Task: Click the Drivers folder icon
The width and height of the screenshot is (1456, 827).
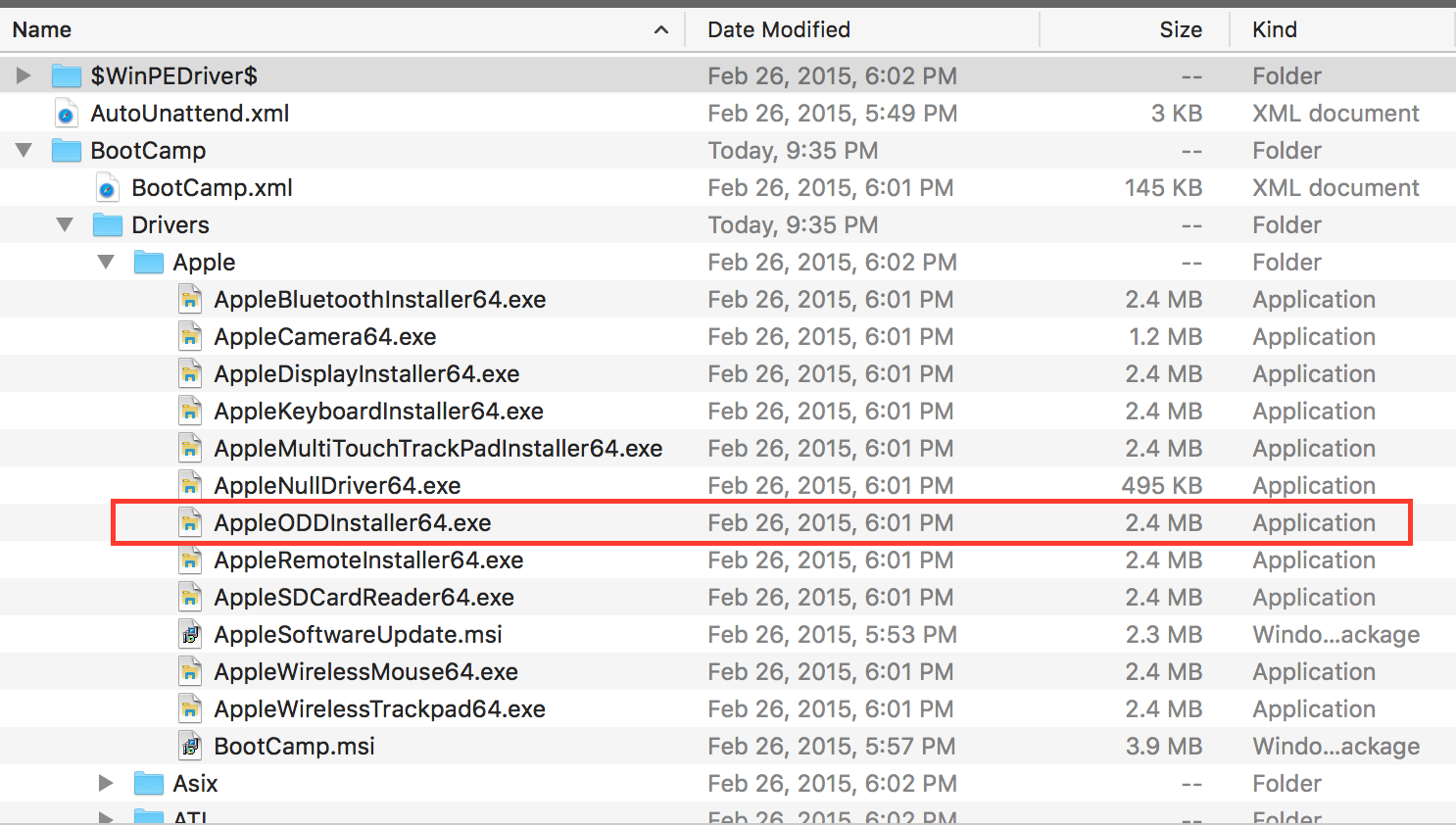Action: (x=107, y=224)
